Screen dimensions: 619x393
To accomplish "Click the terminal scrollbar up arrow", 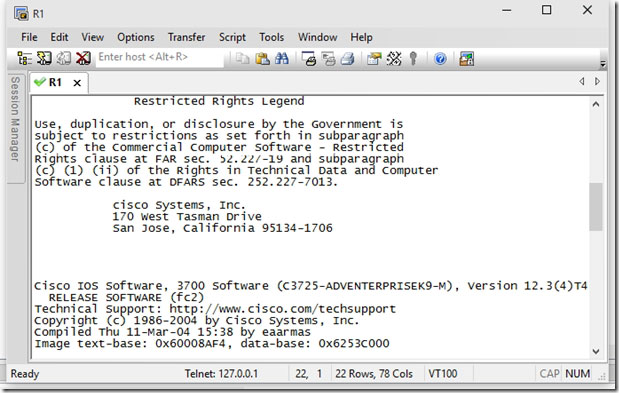I will [x=596, y=104].
